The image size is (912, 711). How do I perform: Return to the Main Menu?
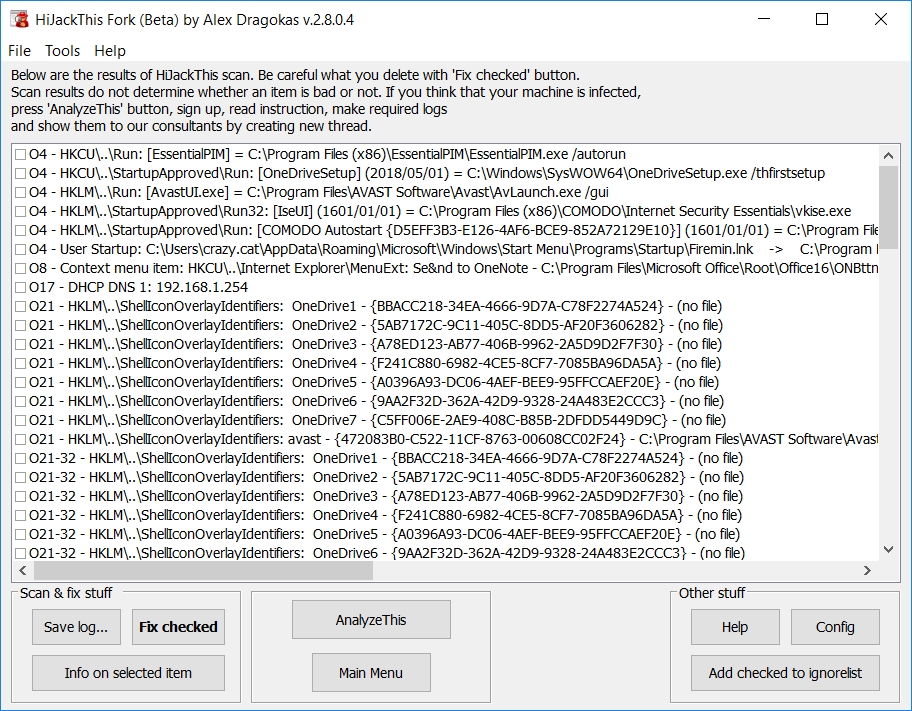point(371,673)
